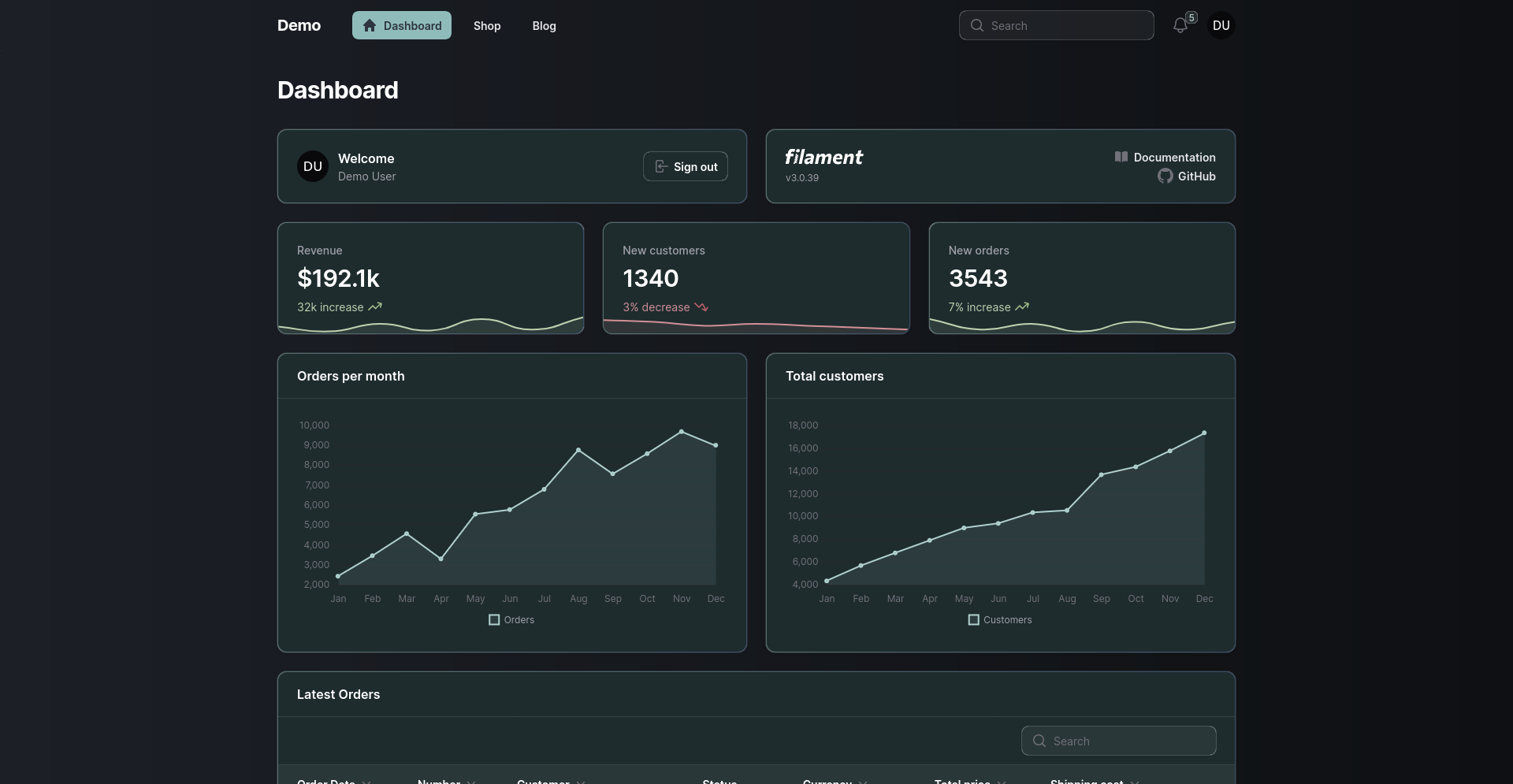Open the Documentation link
Image resolution: width=1513 pixels, height=784 pixels.
[1174, 158]
